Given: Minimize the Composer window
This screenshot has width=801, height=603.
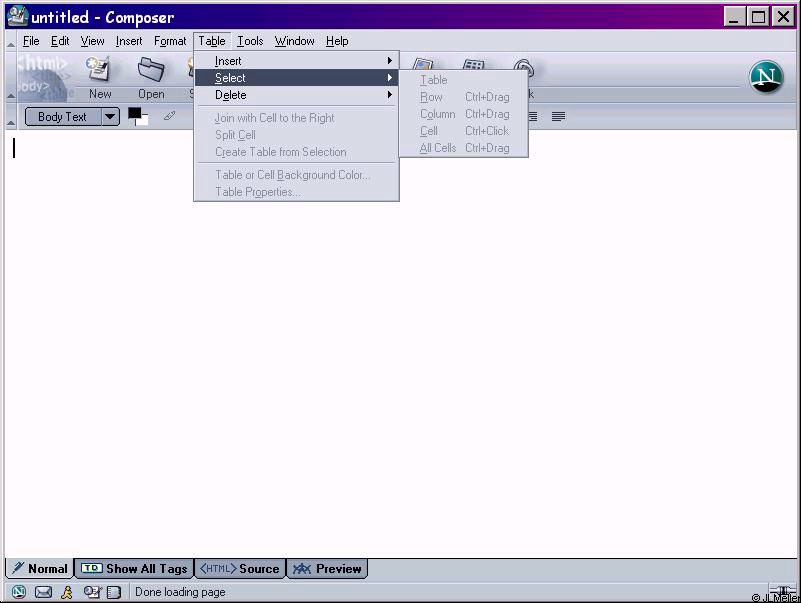Looking at the screenshot, I should (x=734, y=17).
